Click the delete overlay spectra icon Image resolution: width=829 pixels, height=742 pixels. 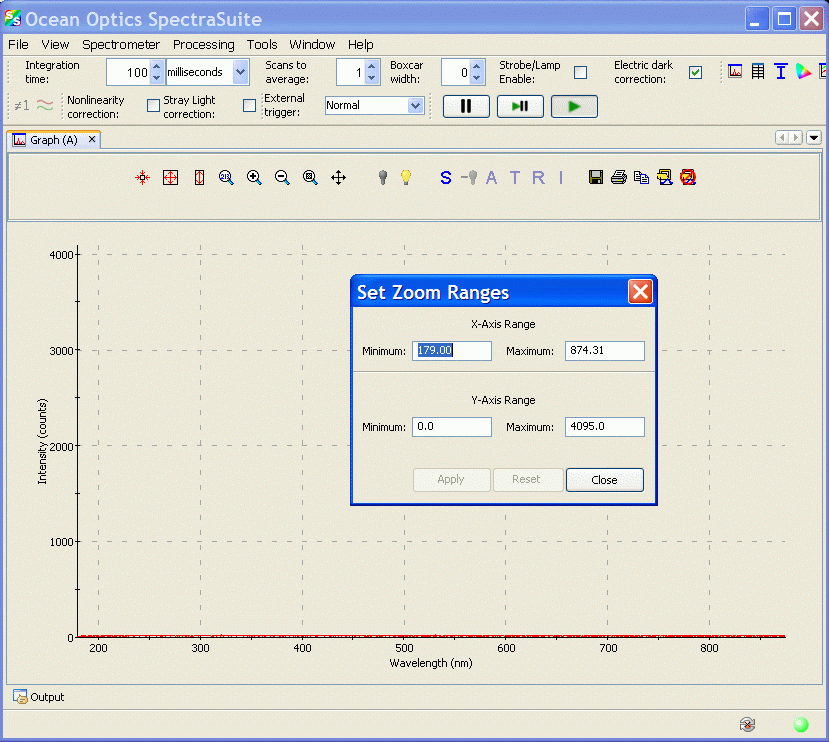(688, 178)
